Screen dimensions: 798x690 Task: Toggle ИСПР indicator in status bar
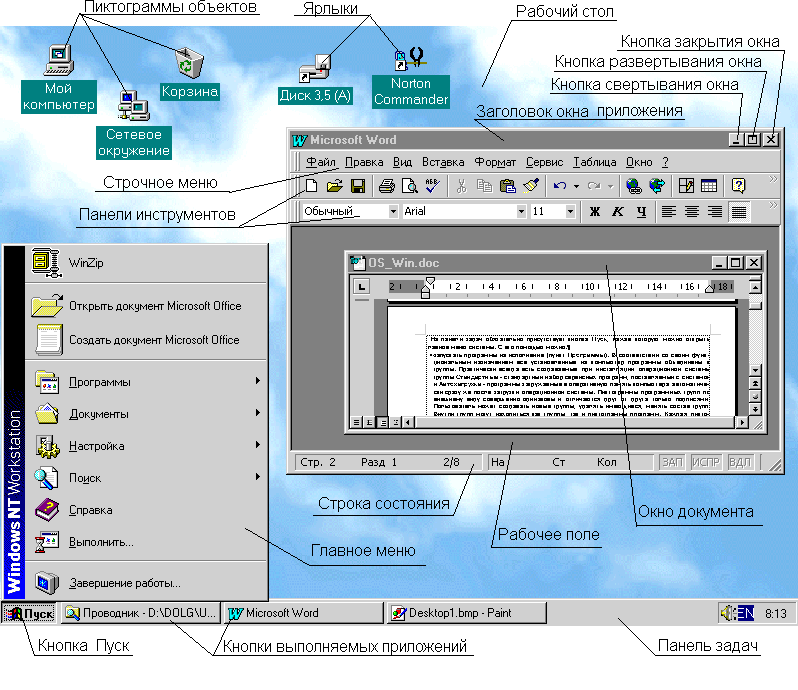pos(706,462)
